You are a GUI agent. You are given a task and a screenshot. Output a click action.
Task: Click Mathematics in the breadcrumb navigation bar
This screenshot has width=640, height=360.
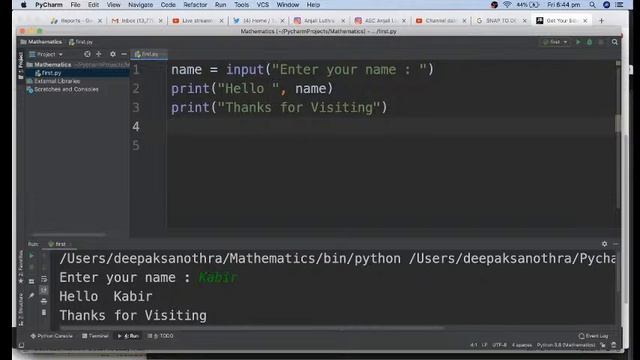point(41,42)
